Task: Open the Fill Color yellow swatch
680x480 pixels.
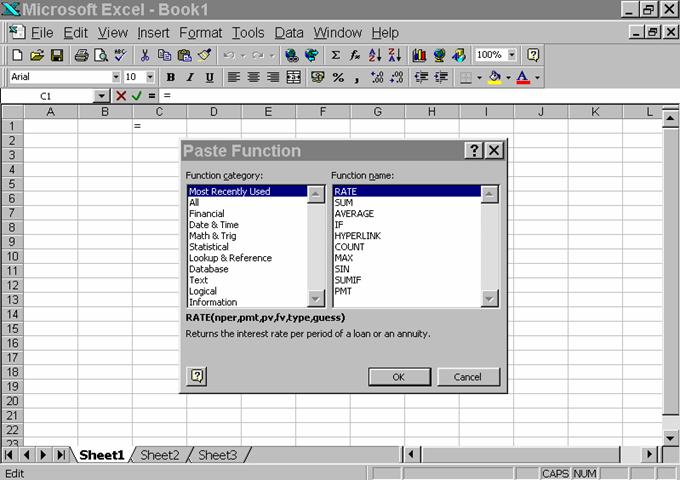Action: point(494,77)
